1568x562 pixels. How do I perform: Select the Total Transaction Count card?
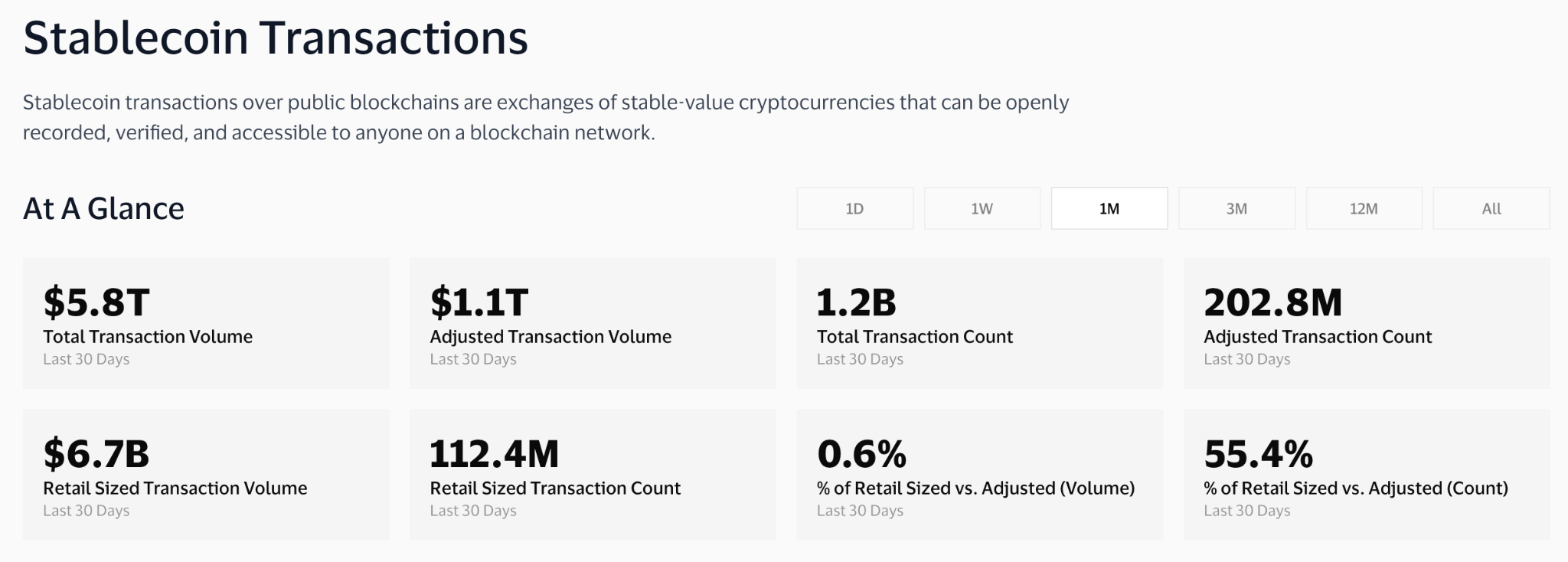980,322
